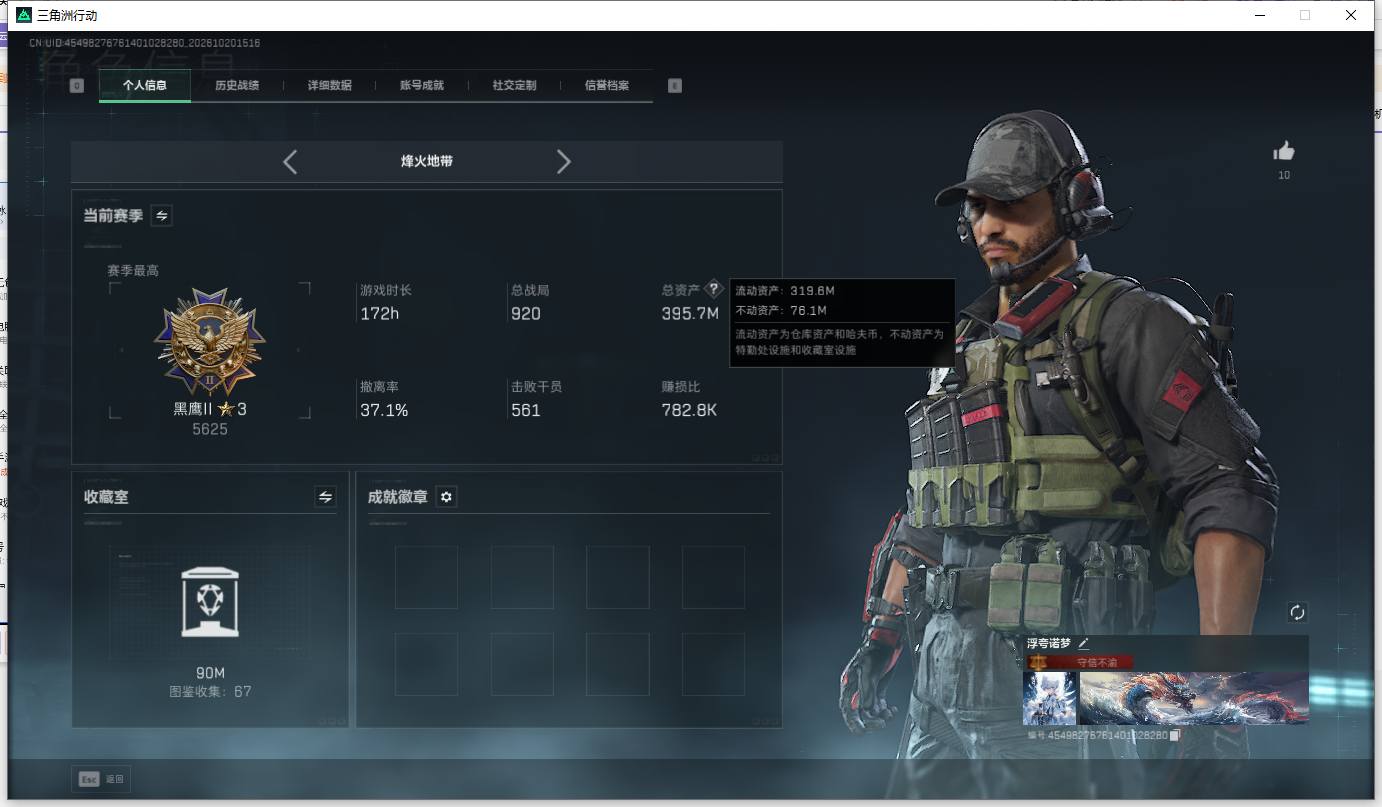Open the gear settings beside 成就徽章
This screenshot has height=807, width=1382.
click(446, 497)
